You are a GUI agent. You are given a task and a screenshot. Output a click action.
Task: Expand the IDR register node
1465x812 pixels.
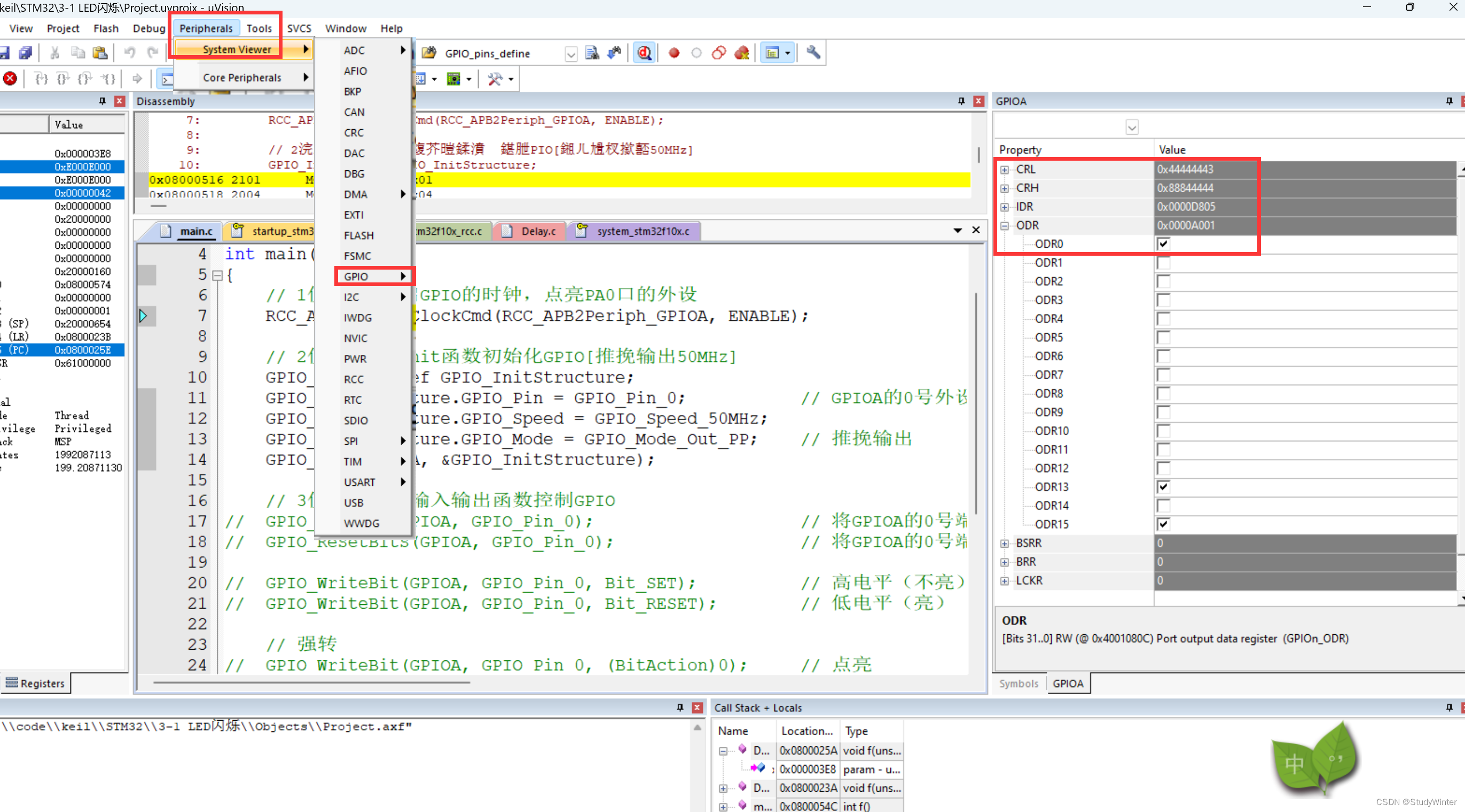point(1004,207)
